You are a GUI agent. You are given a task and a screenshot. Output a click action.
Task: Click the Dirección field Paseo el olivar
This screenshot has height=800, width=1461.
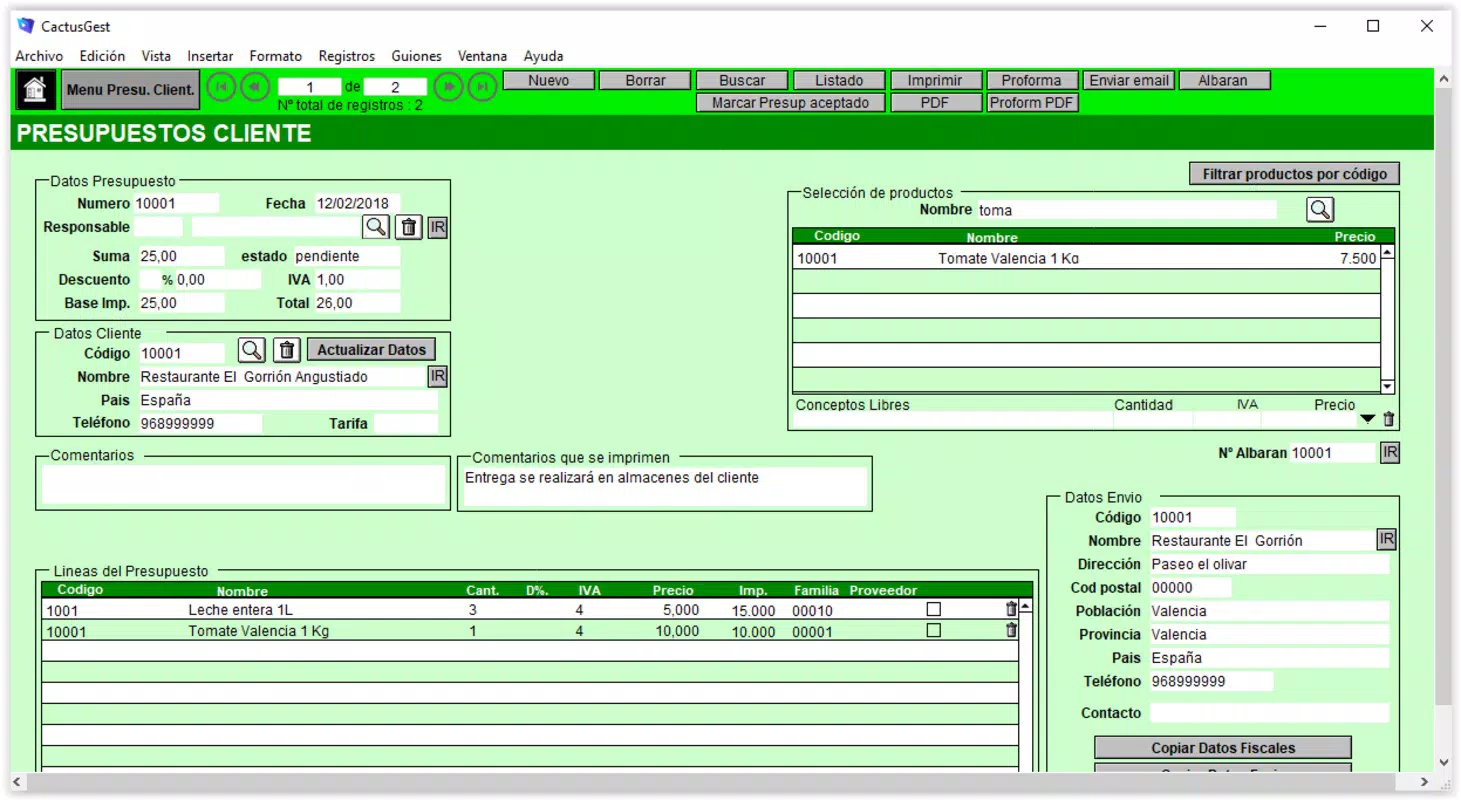(x=1269, y=564)
